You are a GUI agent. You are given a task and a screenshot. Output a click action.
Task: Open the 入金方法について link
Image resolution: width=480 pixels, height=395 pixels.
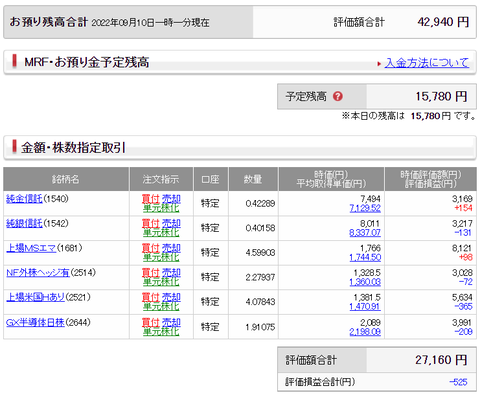click(x=427, y=63)
